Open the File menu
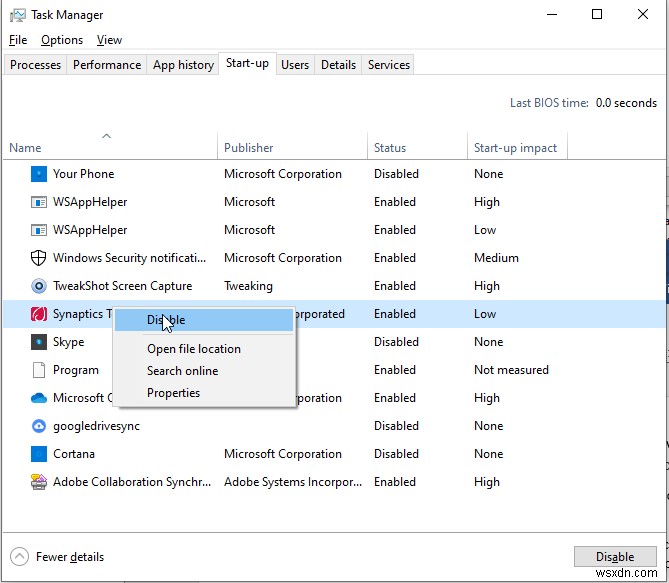The image size is (669, 583). 18,40
